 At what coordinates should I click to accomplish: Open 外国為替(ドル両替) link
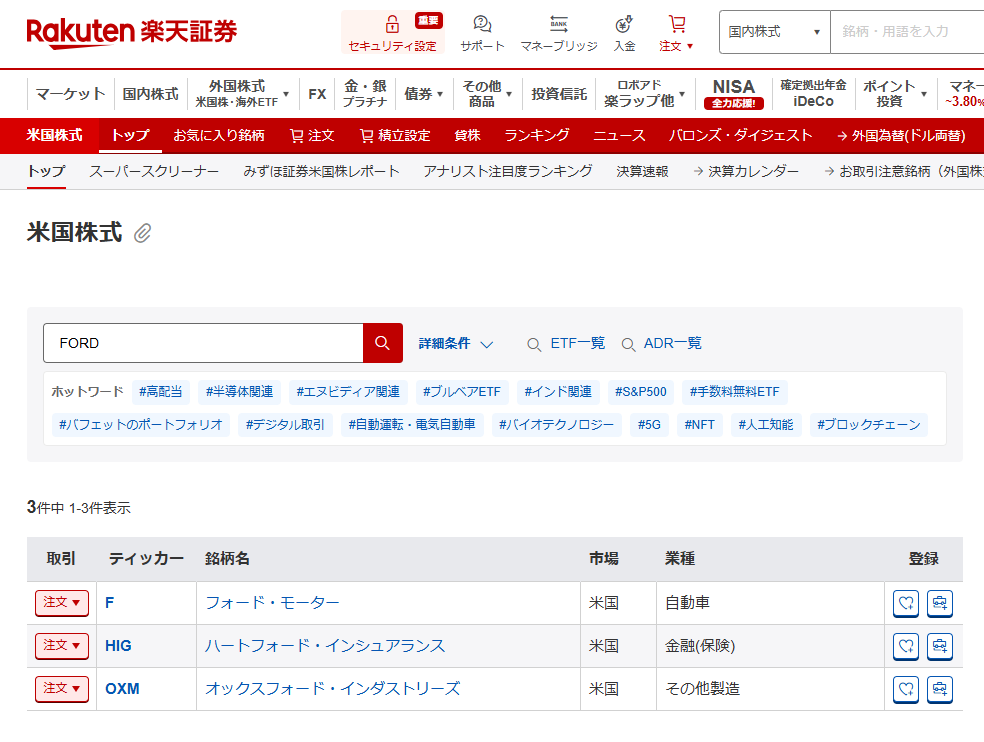click(901, 136)
